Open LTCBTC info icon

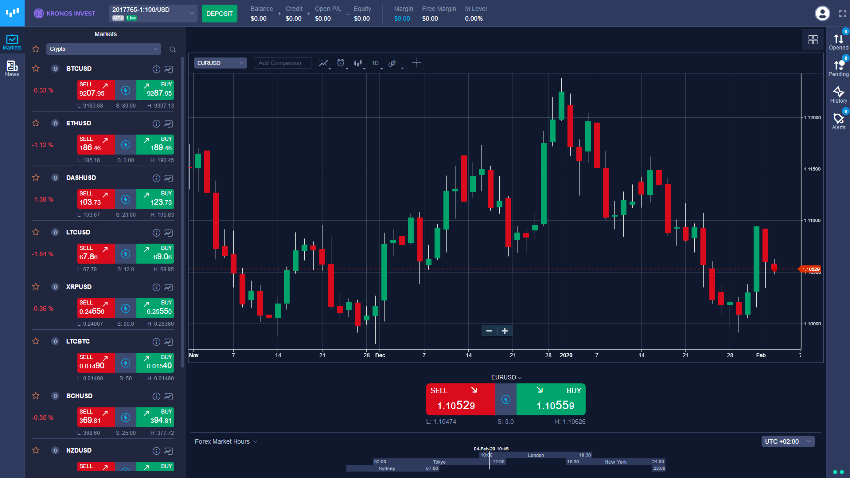[x=156, y=341]
